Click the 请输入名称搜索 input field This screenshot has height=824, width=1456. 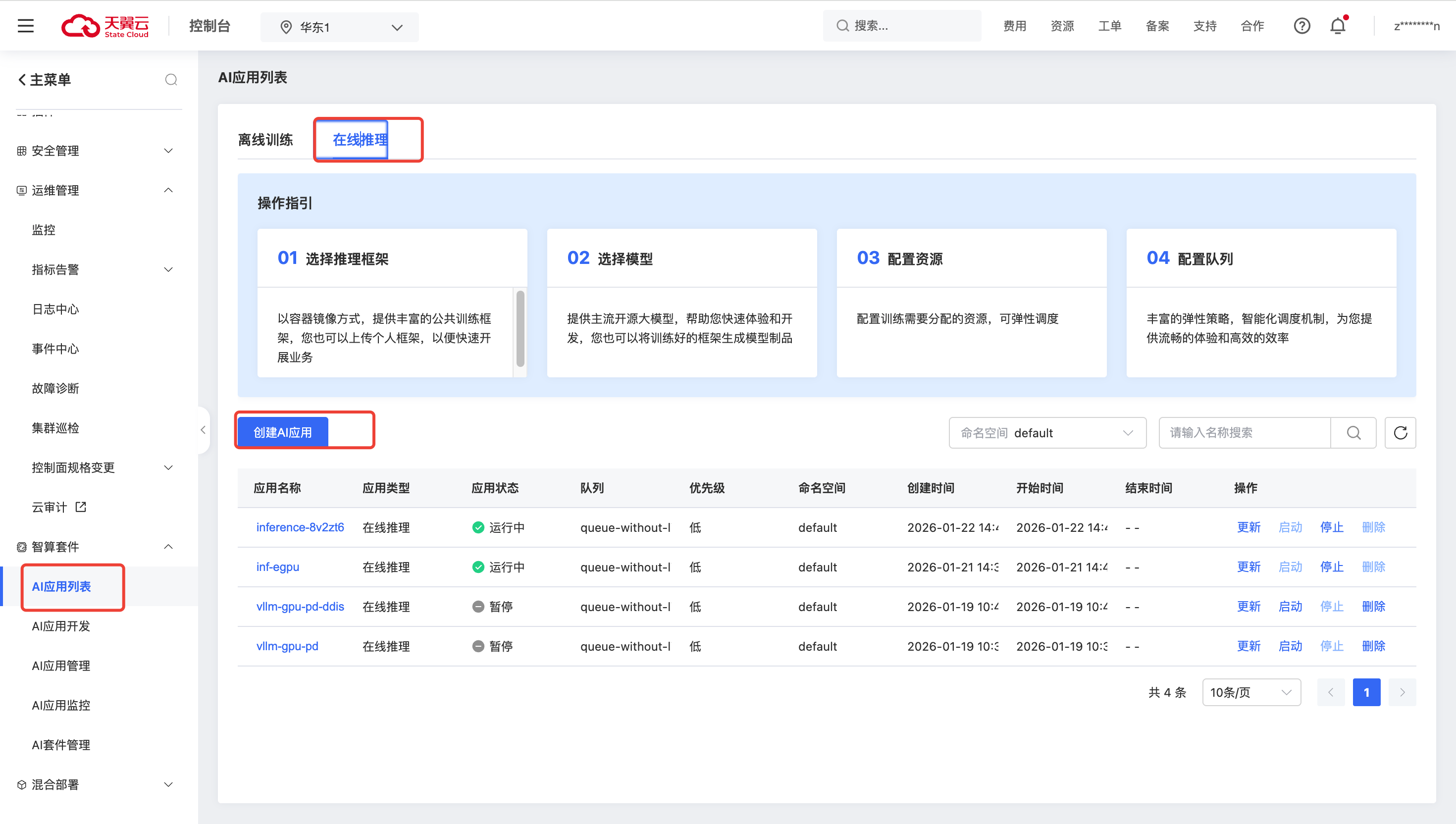[1244, 433]
